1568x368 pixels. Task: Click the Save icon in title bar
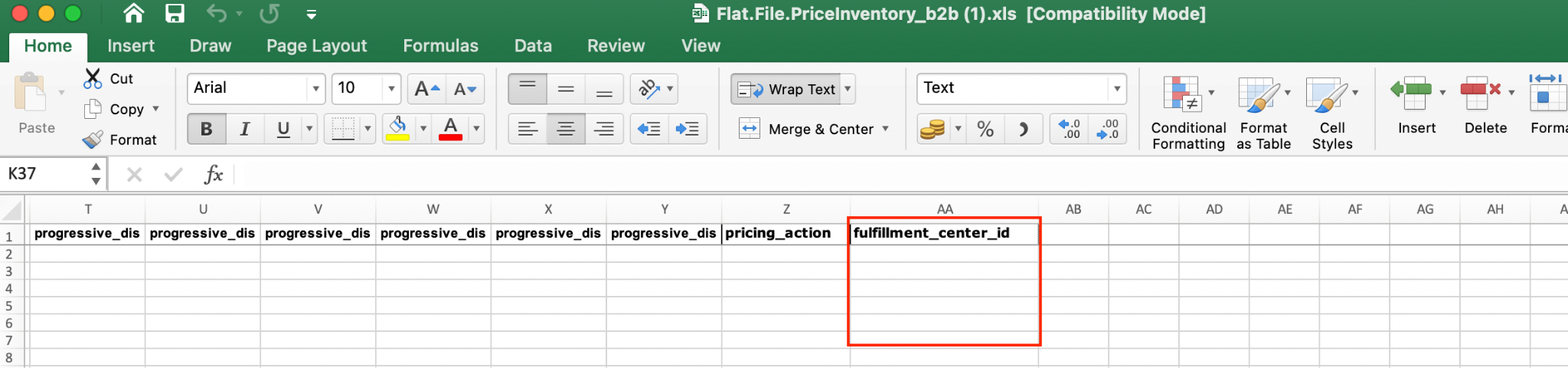(x=175, y=14)
